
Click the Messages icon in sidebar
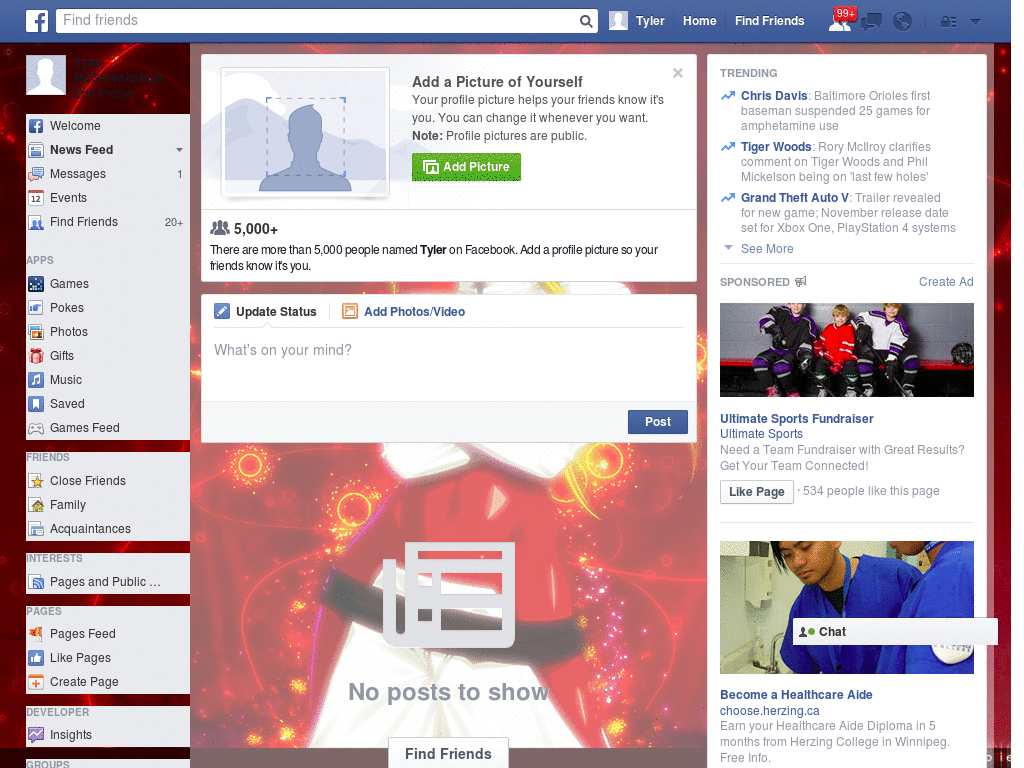coord(36,174)
